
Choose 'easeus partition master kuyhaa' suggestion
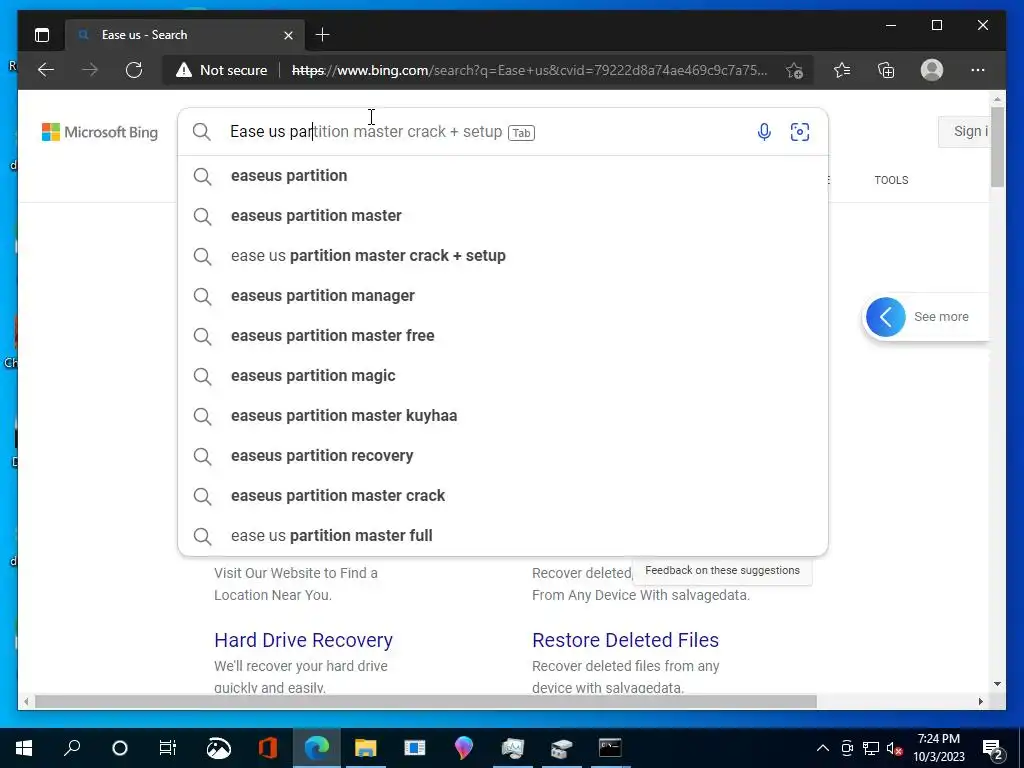[503, 415]
